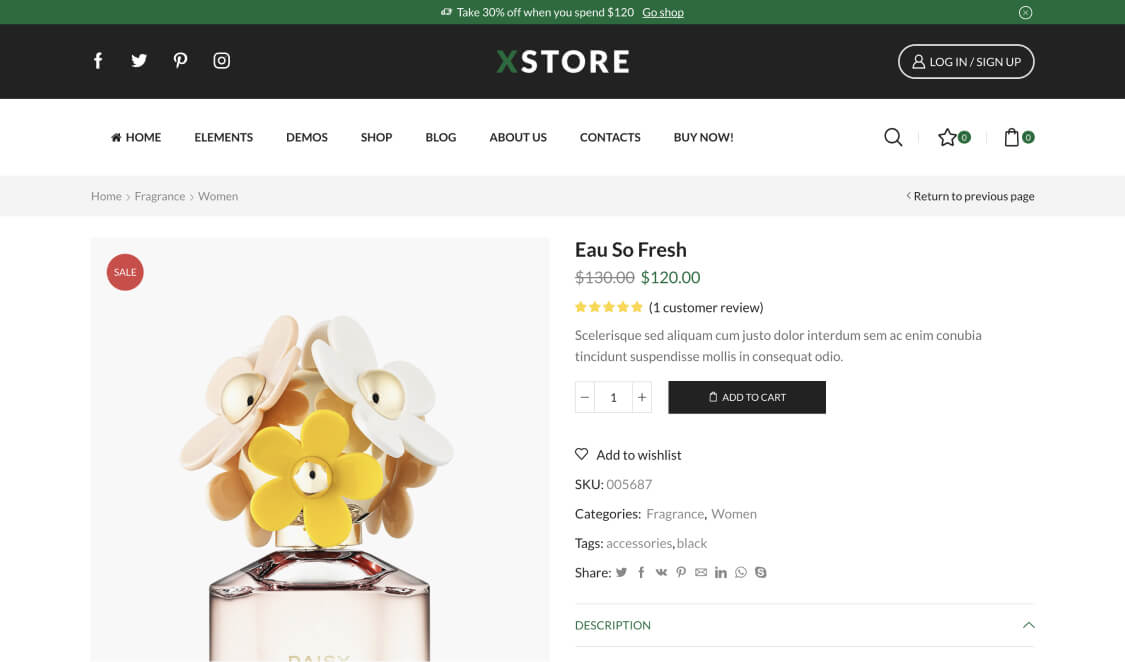Share product via WhatsApp icon

click(740, 573)
